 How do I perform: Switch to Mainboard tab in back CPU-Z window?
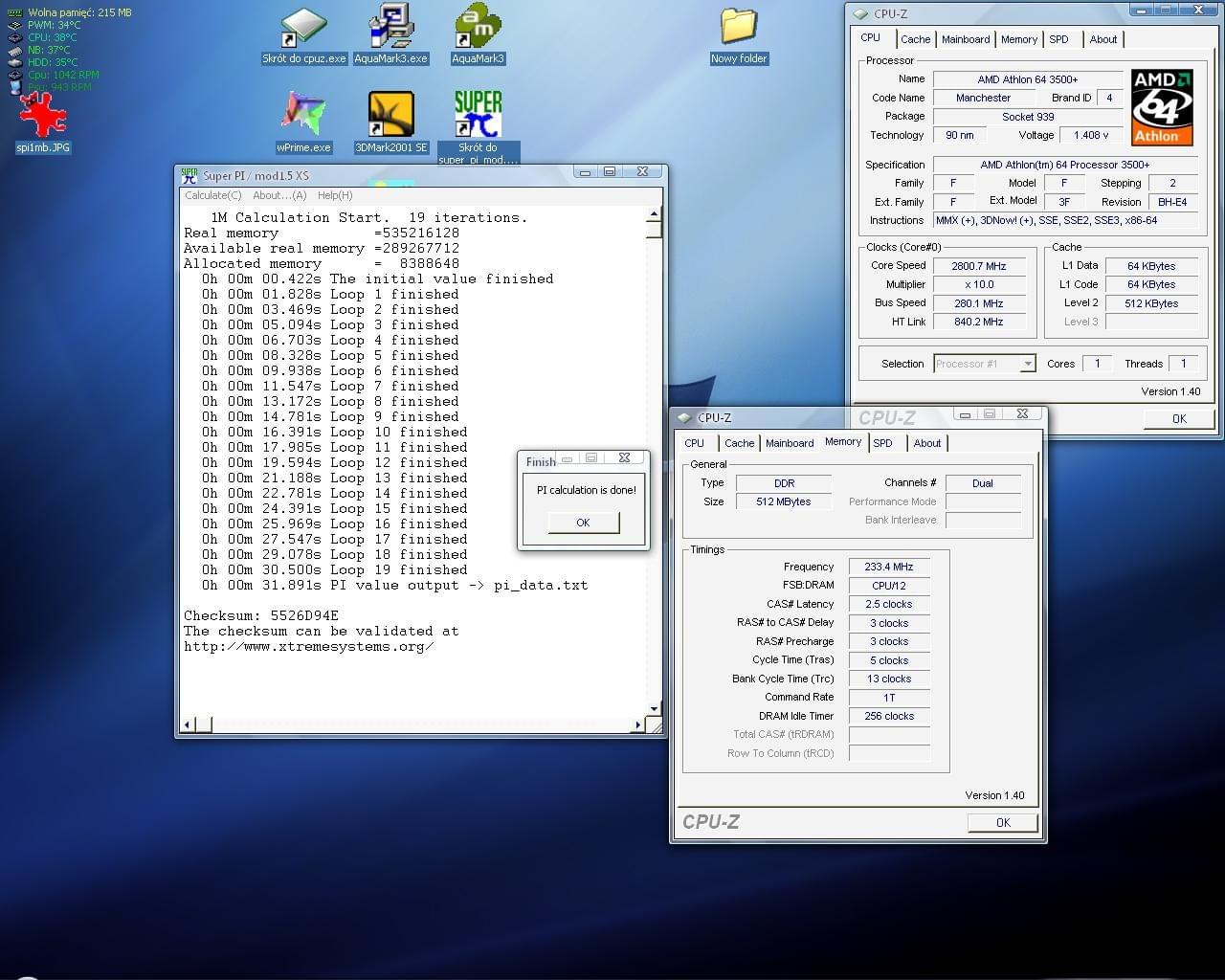pos(966,39)
